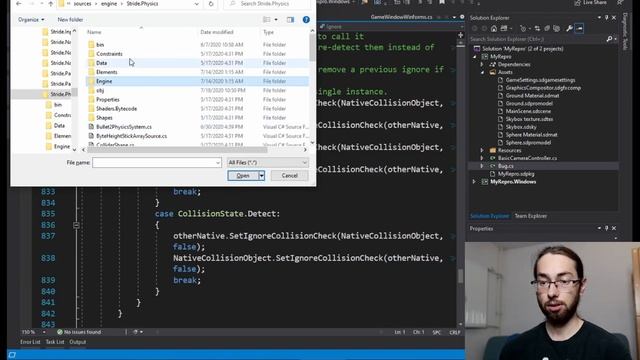Screen dimensions: 640x360
Task: Expand the Dependencies node
Action: coord(482,64)
